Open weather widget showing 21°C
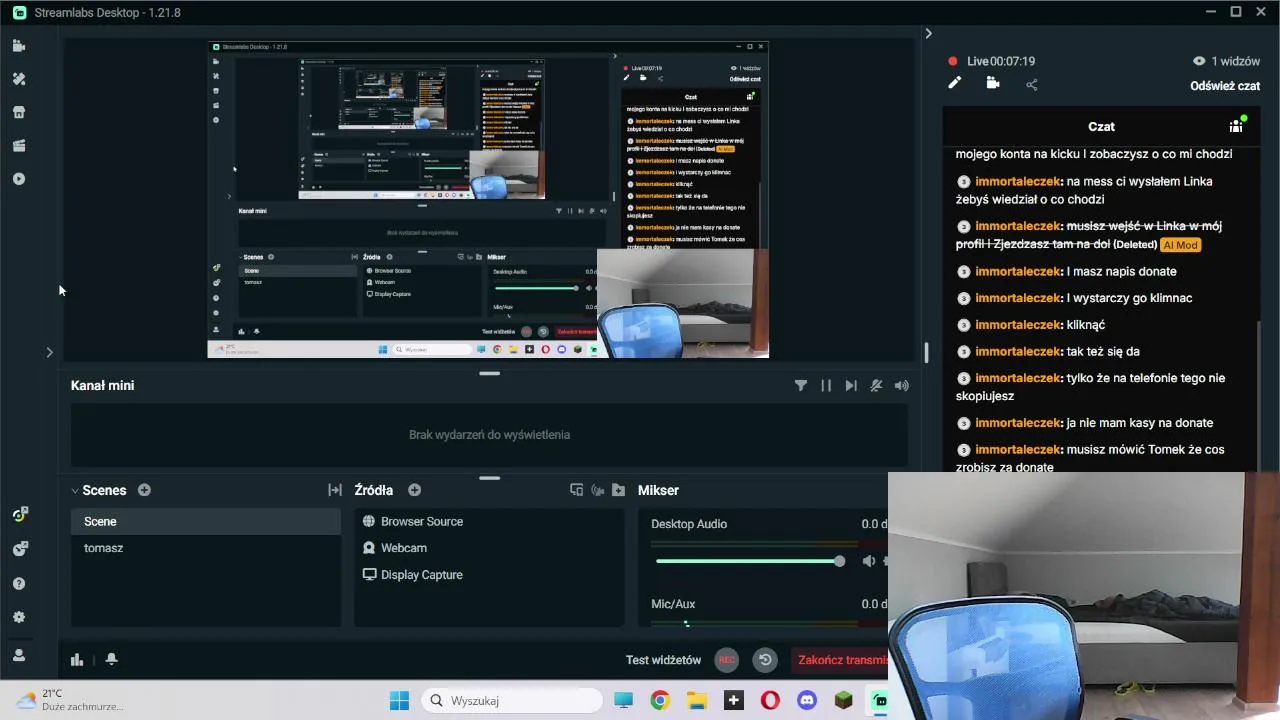1280x720 pixels. tap(68, 700)
